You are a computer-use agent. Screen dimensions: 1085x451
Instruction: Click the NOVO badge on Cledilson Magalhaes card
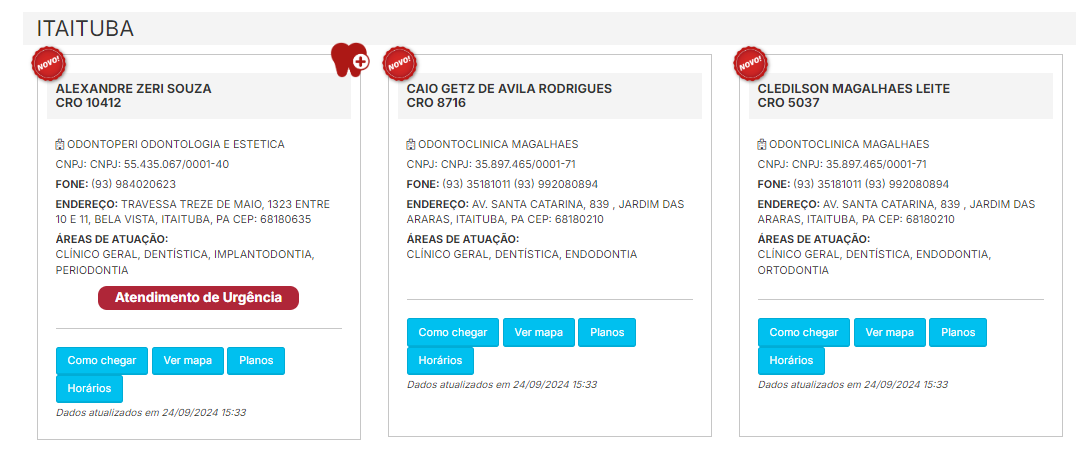click(x=751, y=63)
